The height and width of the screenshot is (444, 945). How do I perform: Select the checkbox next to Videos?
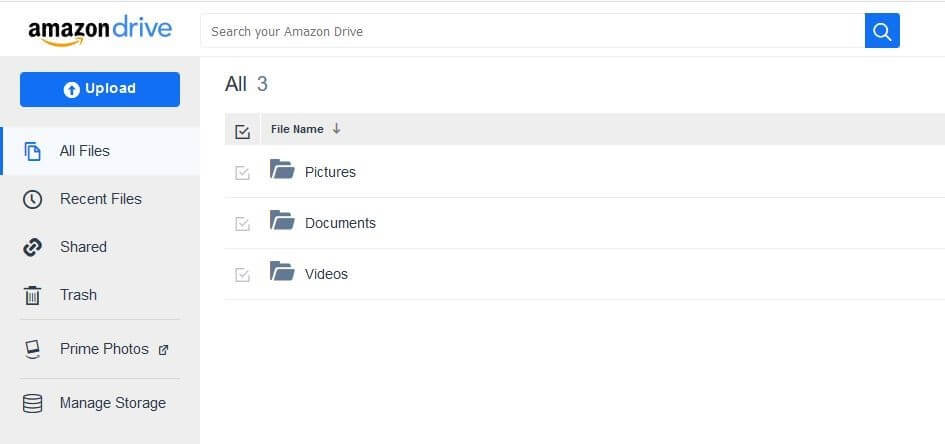click(x=242, y=275)
